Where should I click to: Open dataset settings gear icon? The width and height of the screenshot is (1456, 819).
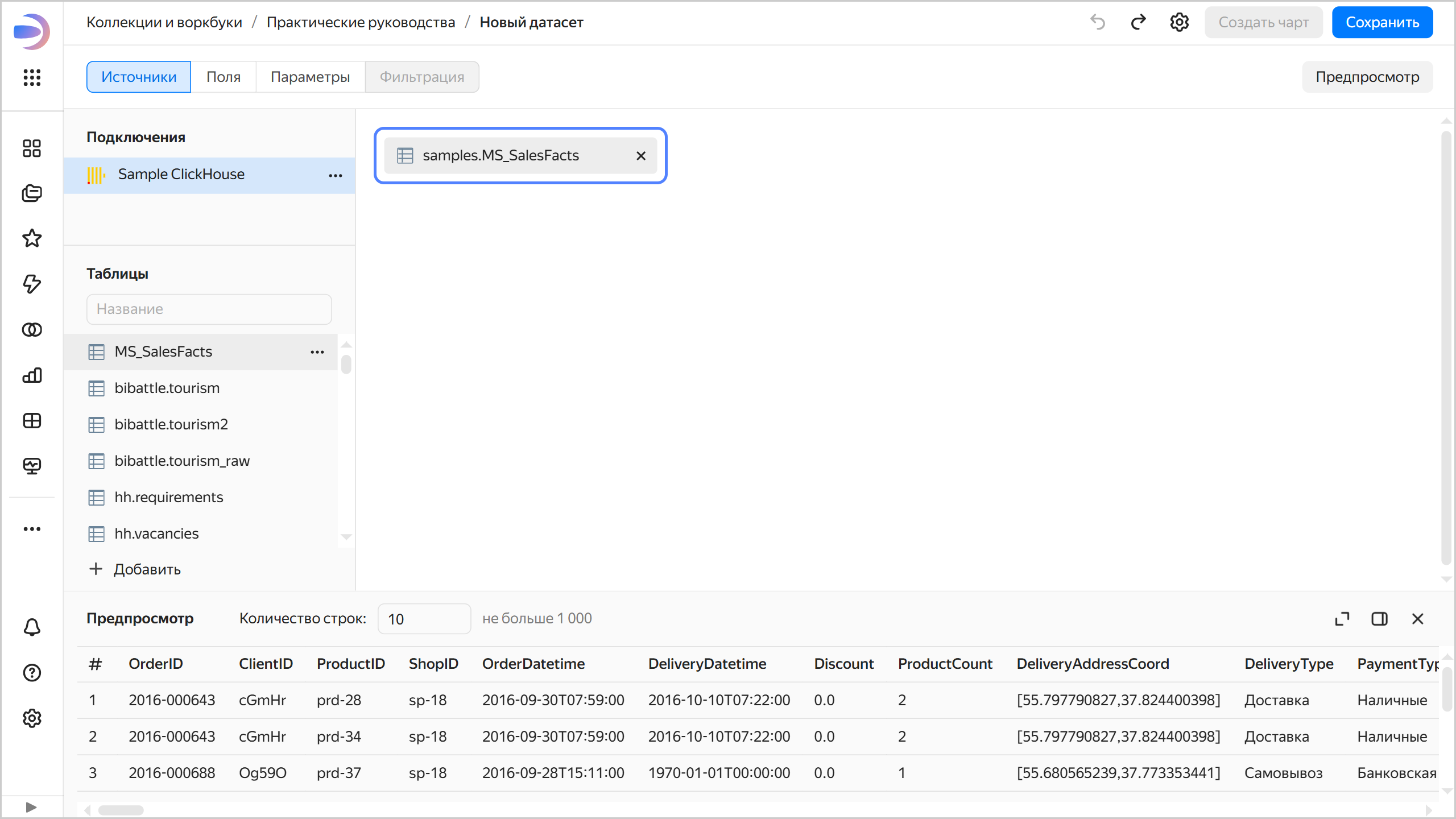pyautogui.click(x=1179, y=22)
